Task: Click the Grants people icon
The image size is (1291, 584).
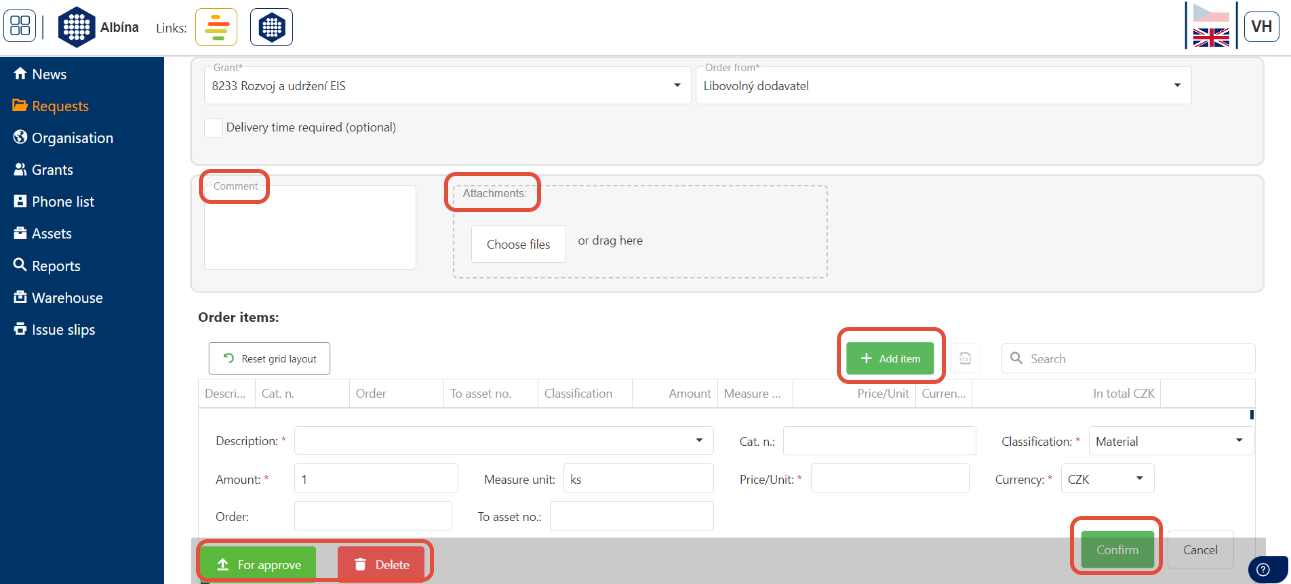Action: pyautogui.click(x=20, y=170)
